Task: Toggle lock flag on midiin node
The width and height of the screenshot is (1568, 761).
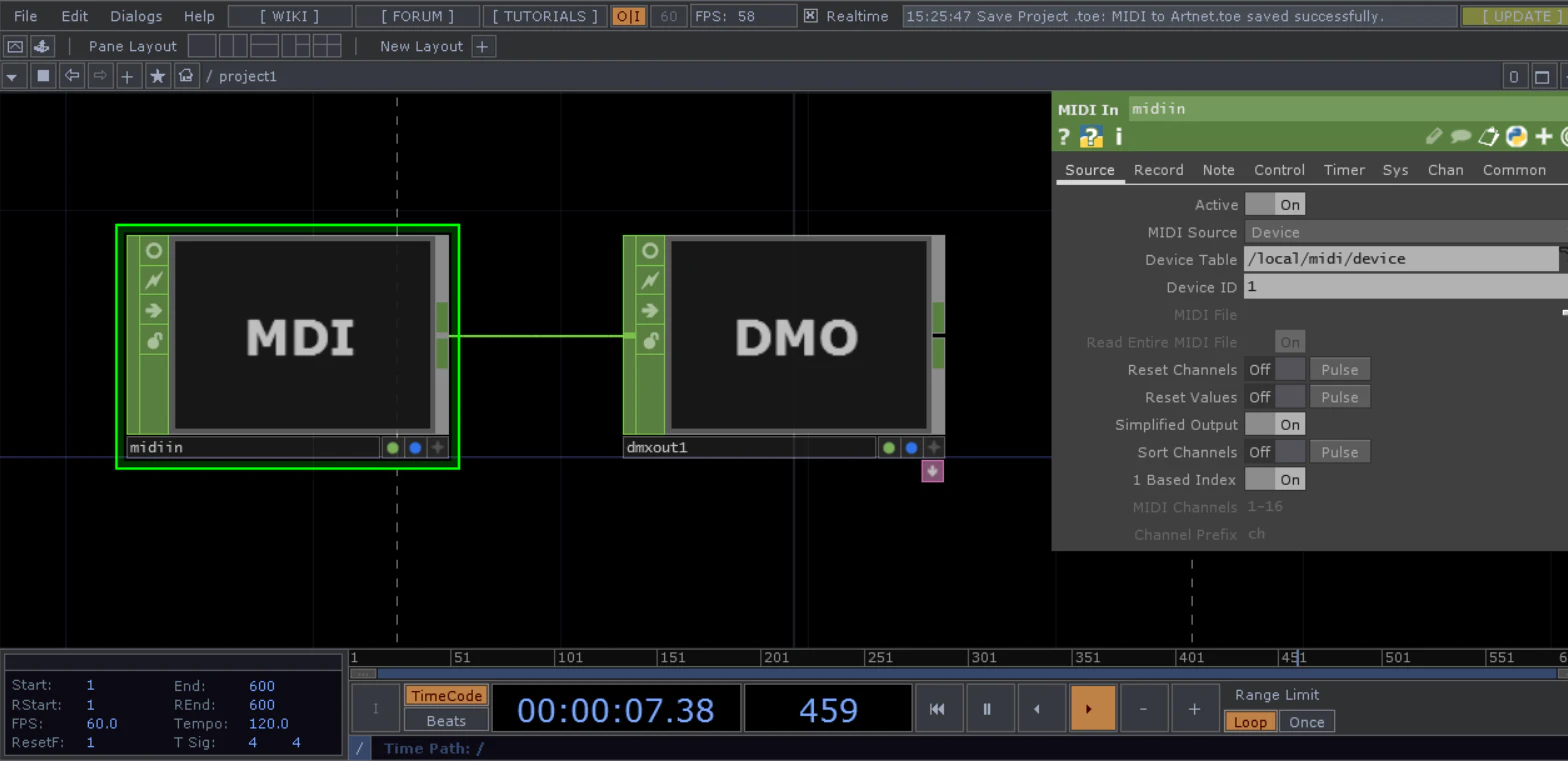Action: click(x=153, y=341)
